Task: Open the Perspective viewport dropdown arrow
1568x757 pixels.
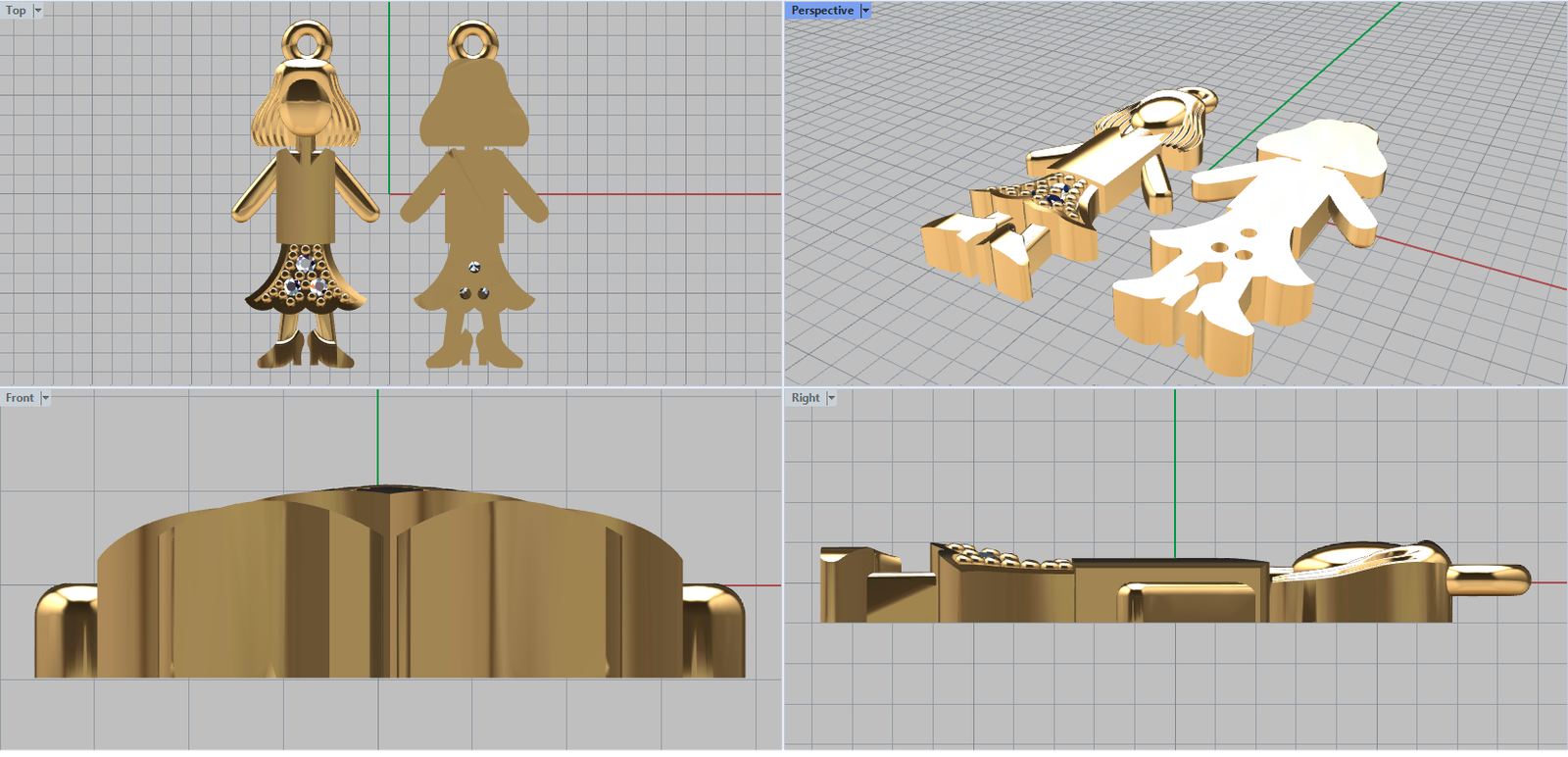Action: coord(865,11)
